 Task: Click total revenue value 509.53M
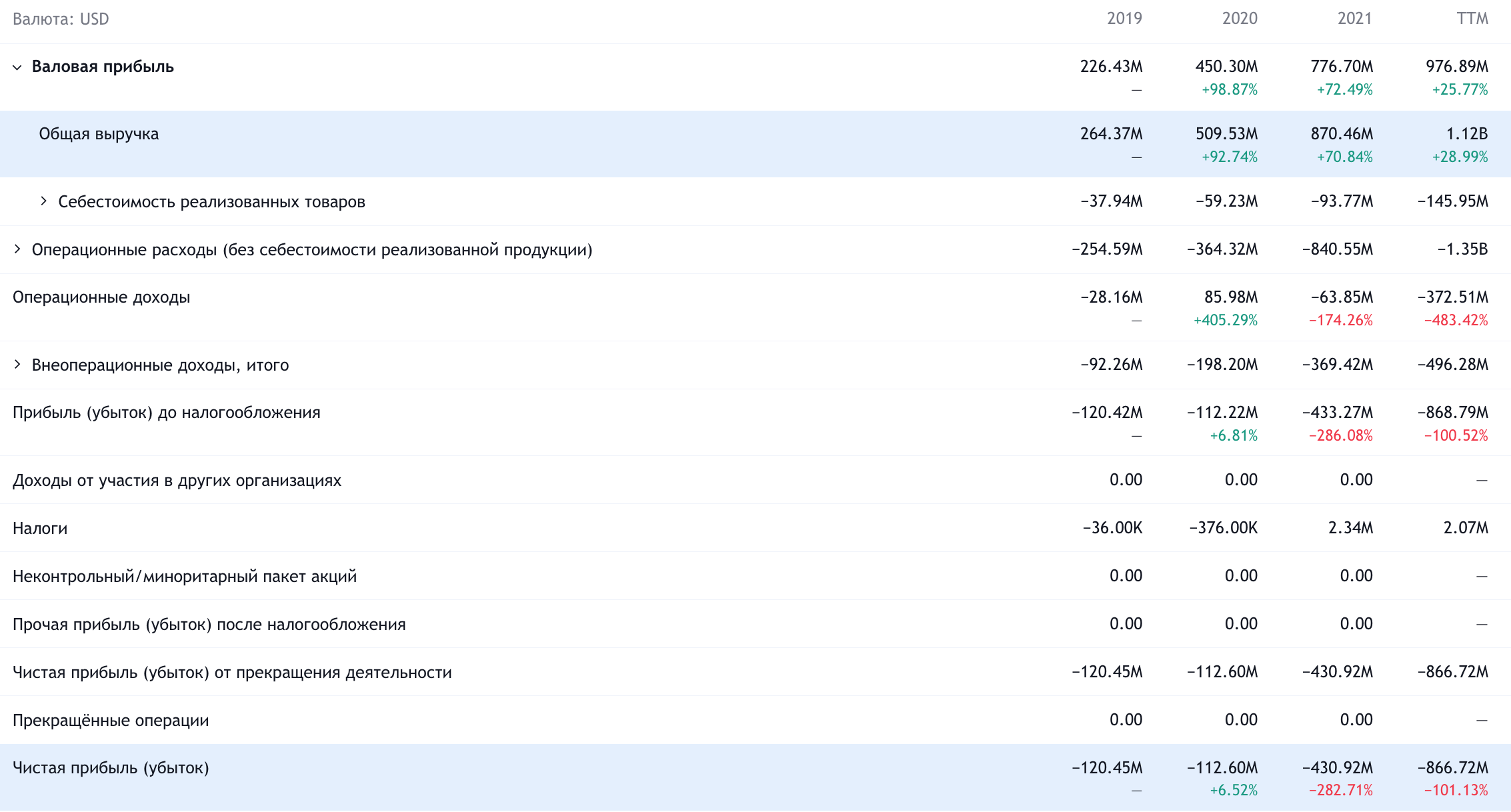click(x=1226, y=134)
